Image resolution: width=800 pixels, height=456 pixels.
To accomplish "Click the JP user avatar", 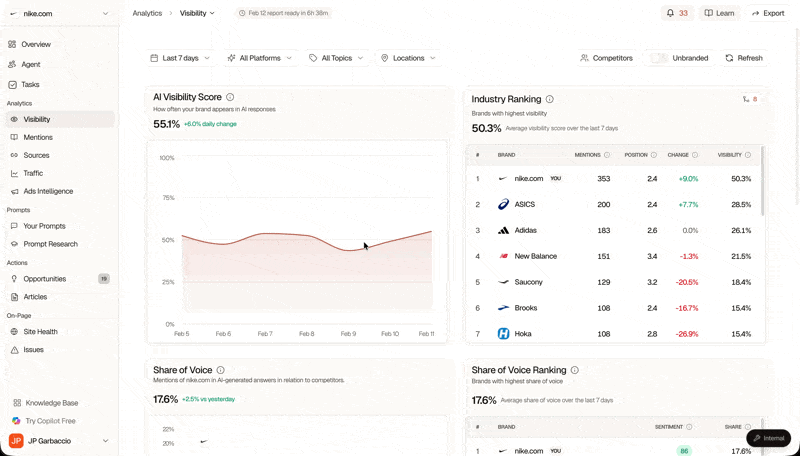I will [16, 441].
